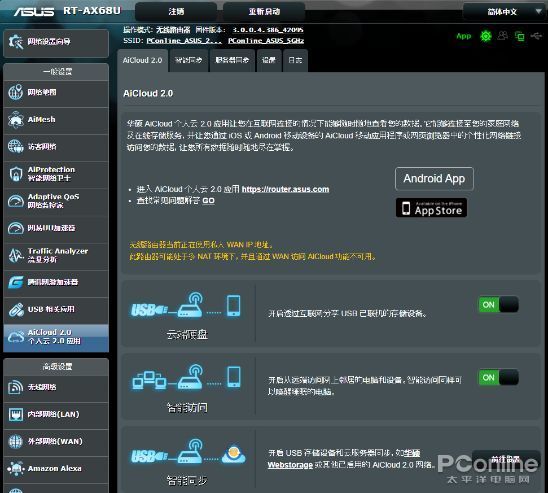Click the Smart Access (智能访问) diagram icon
Viewport: 548px width, 493px height.
click(186, 377)
